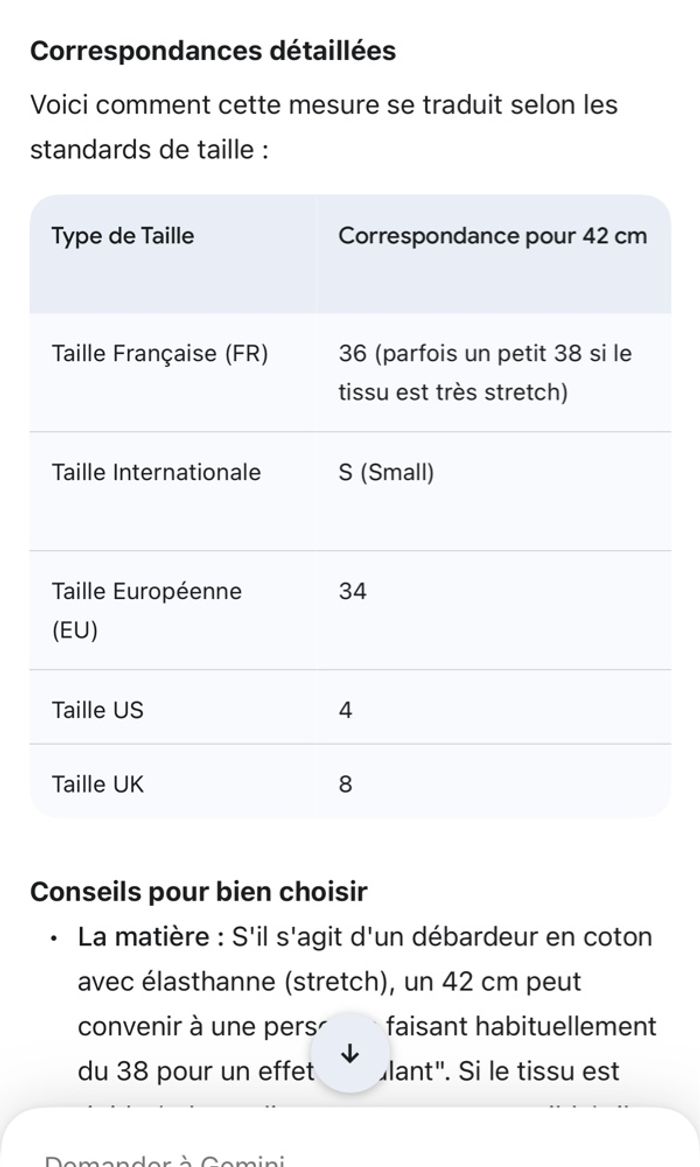The height and width of the screenshot is (1167, 700).
Task: Select the "Type de Taille" column header
Action: pyautogui.click(x=123, y=237)
